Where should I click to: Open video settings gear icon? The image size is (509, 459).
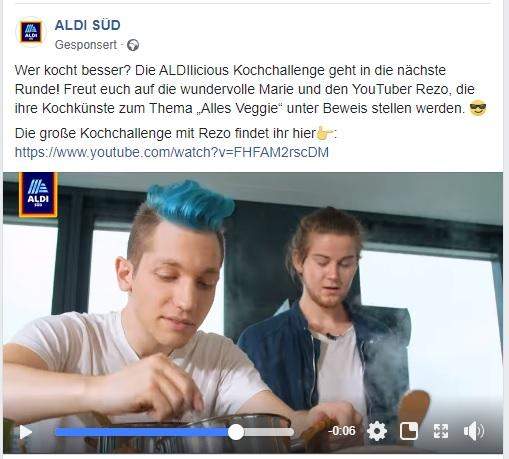(377, 431)
